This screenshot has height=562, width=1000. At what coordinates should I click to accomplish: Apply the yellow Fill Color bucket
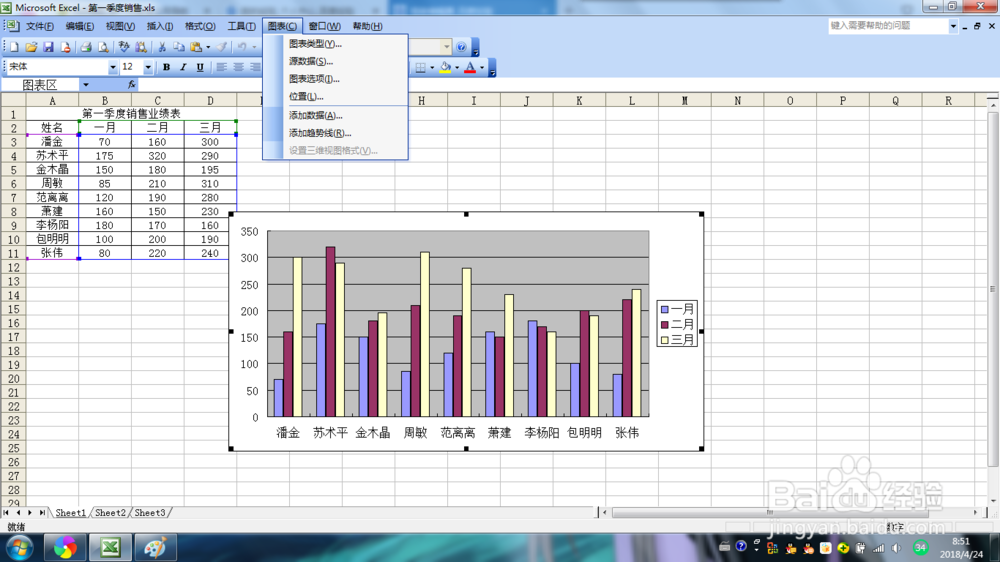point(445,68)
